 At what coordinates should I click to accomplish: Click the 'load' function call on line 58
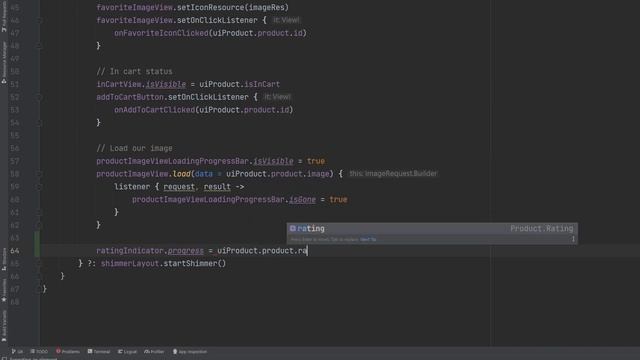(181, 174)
